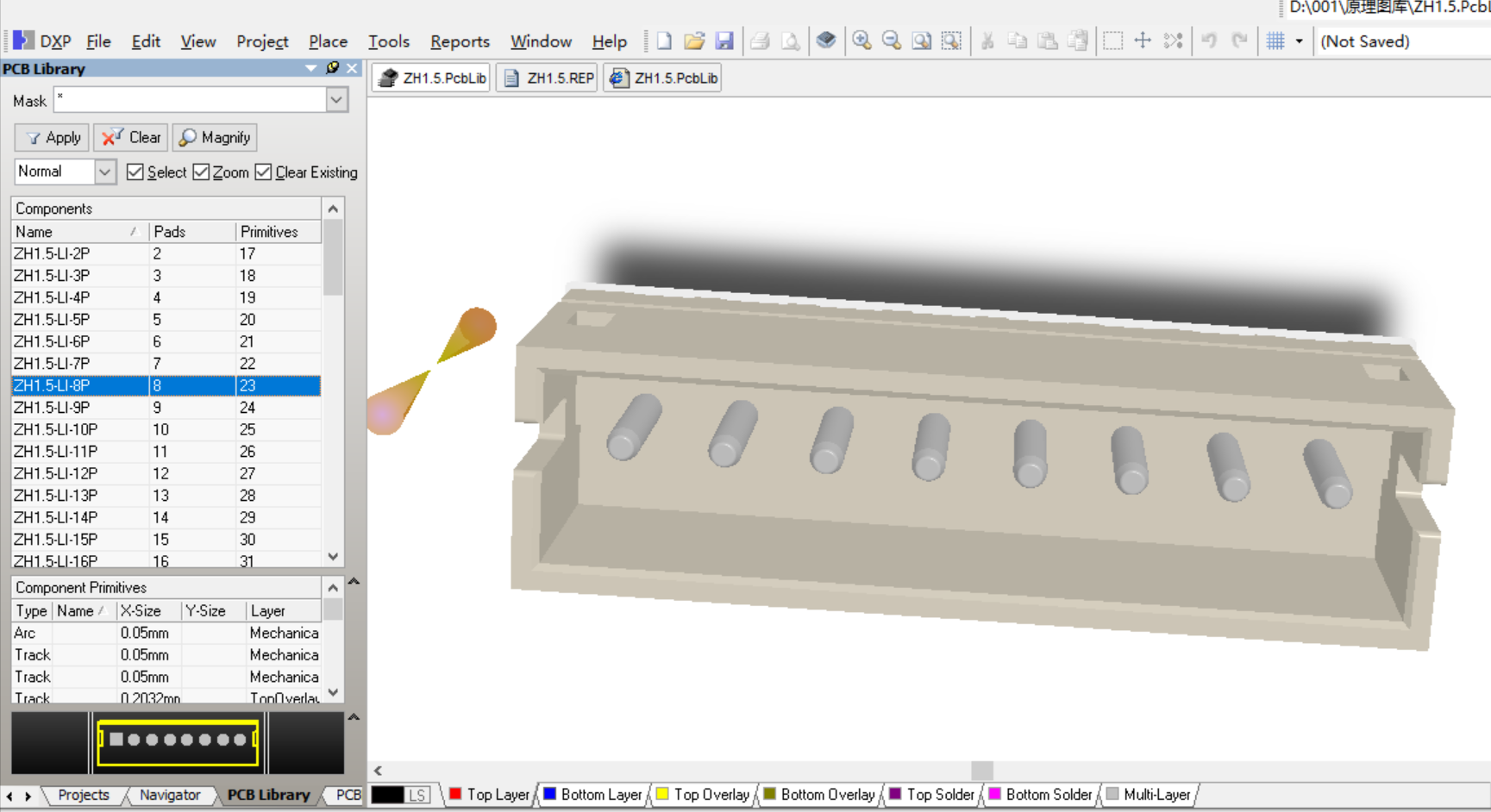Click the Apply button
The height and width of the screenshot is (812, 1491).
[x=53, y=138]
